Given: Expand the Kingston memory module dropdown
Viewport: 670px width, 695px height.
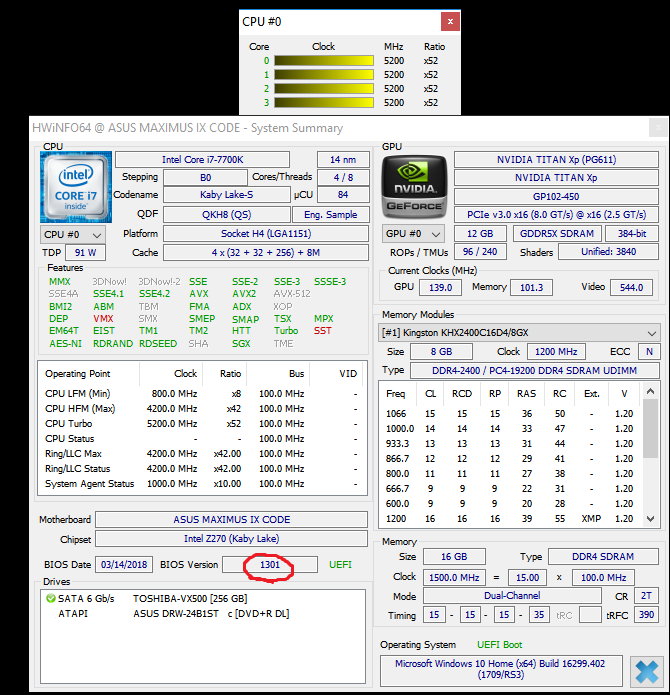Looking at the screenshot, I should click(519, 332).
